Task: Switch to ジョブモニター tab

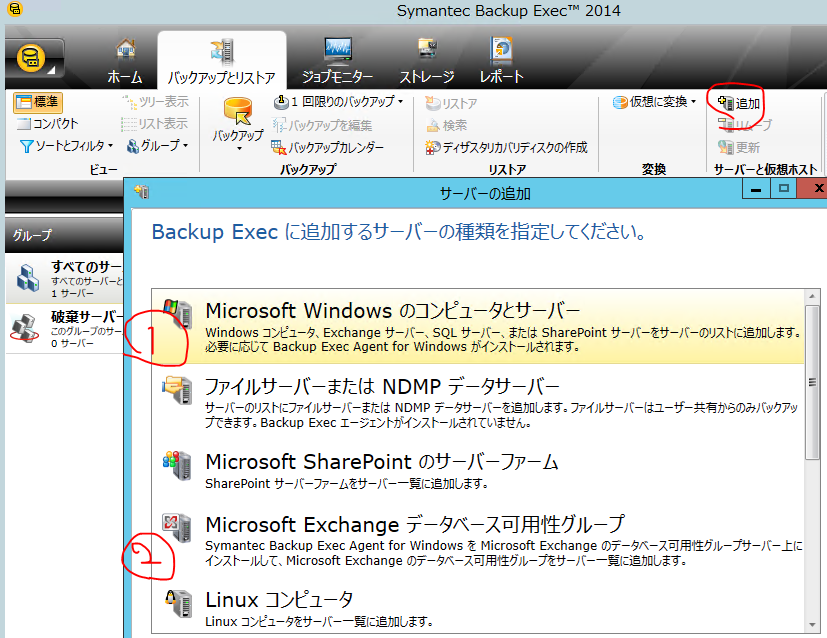Action: click(338, 60)
